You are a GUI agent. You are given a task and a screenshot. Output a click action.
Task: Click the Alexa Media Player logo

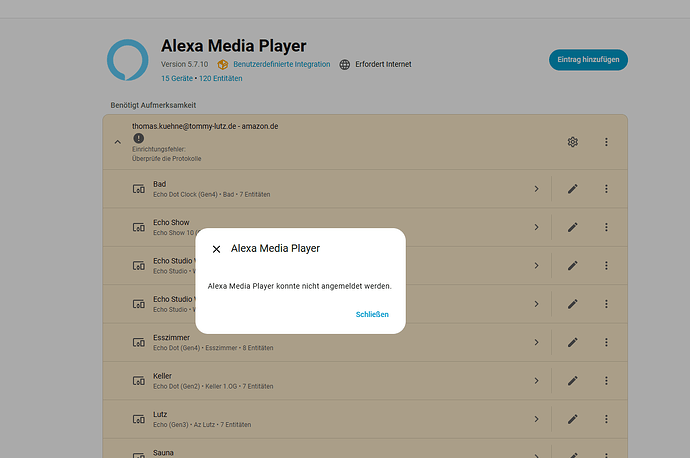[128, 60]
